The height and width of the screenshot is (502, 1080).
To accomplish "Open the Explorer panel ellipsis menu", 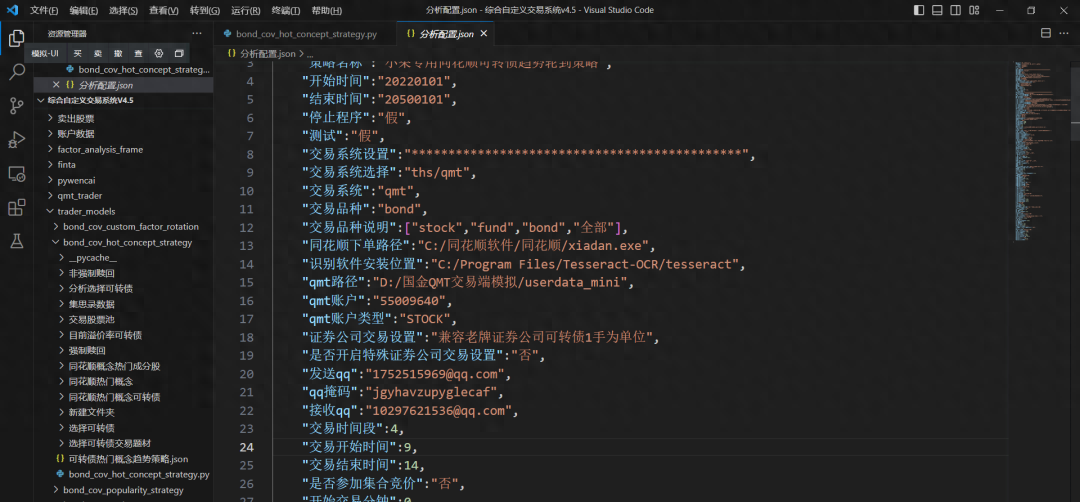I will pyautogui.click(x=197, y=33).
